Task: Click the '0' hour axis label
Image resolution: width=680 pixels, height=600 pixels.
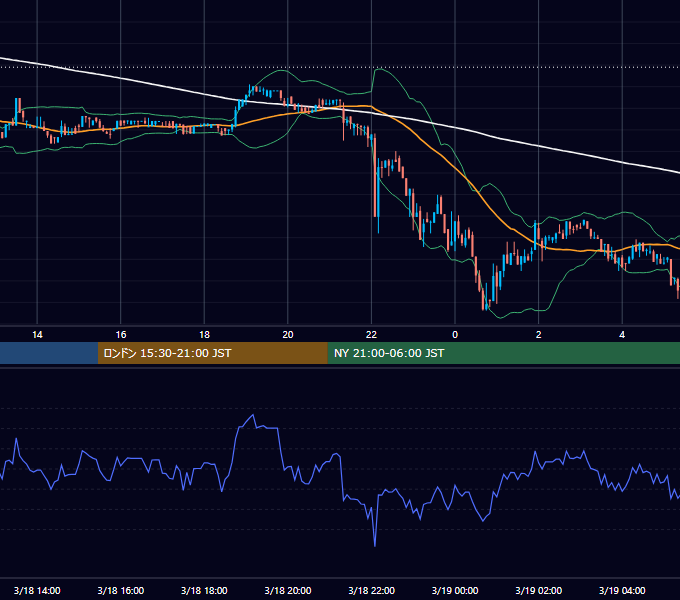Action: [455, 335]
